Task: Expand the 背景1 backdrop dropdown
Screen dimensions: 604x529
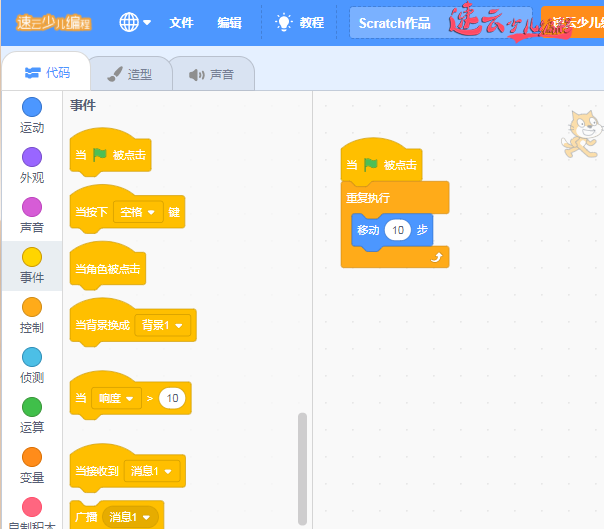Action: click(x=164, y=325)
